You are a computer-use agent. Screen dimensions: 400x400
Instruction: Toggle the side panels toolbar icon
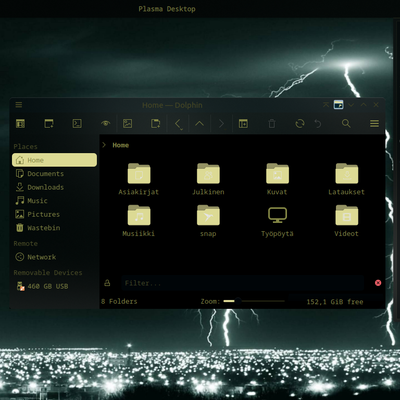click(21, 124)
